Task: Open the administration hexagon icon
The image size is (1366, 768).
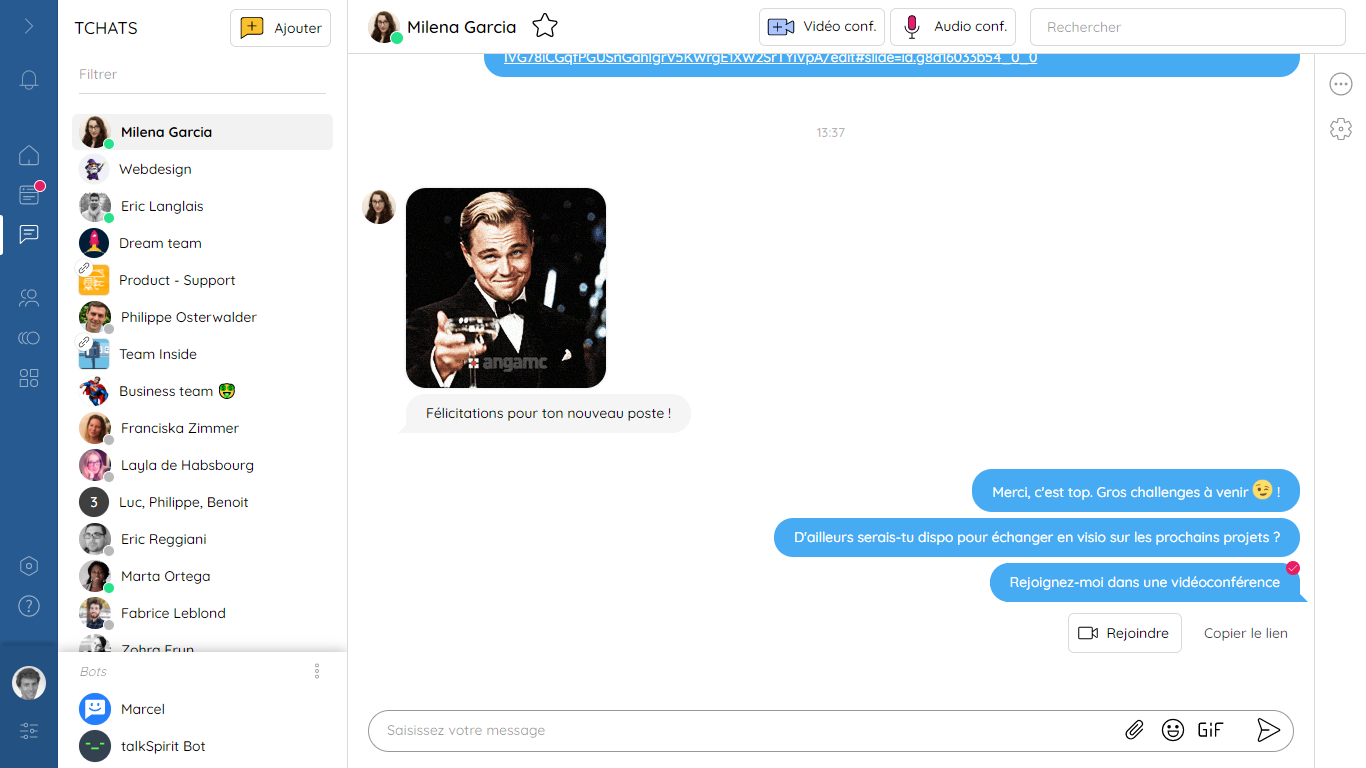Action: 29,566
